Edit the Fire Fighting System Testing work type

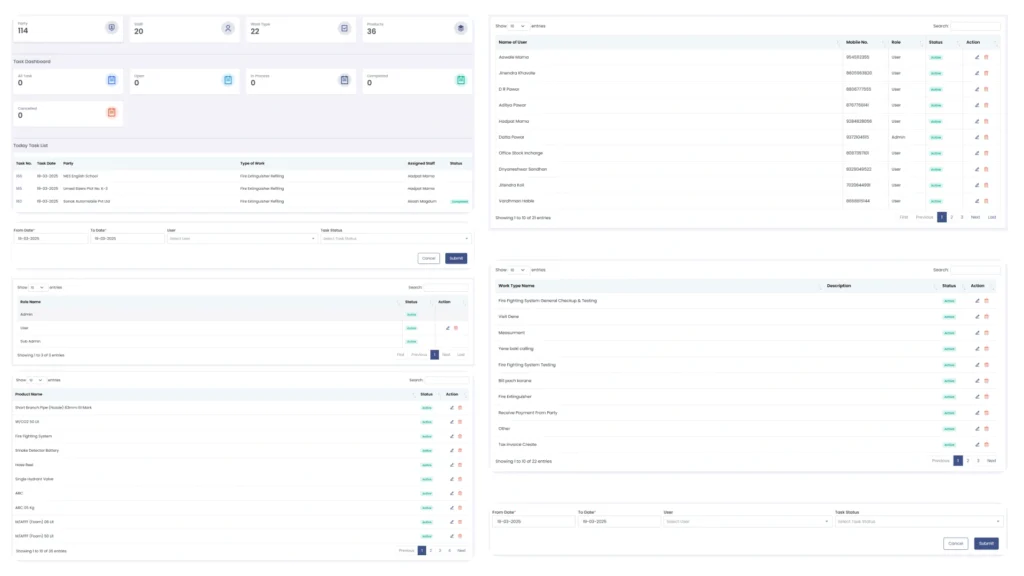977,365
